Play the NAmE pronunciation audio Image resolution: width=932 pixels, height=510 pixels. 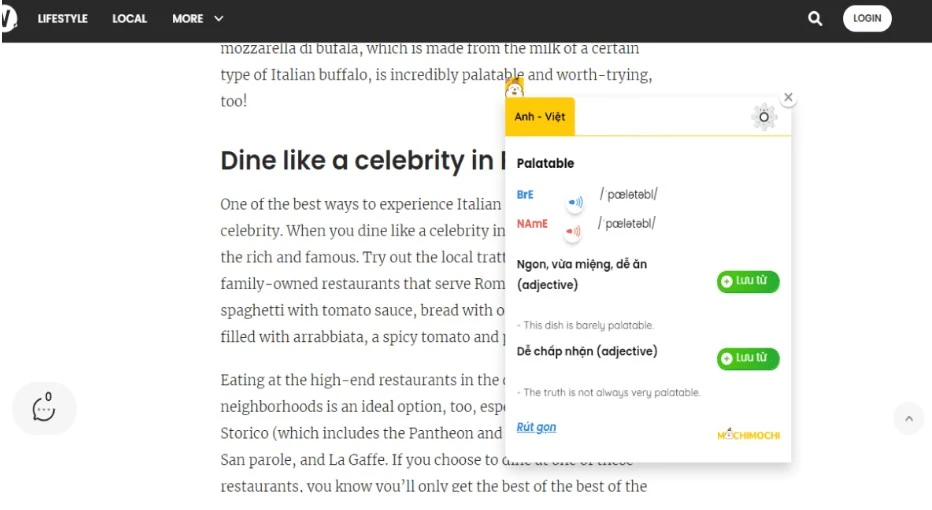(574, 231)
